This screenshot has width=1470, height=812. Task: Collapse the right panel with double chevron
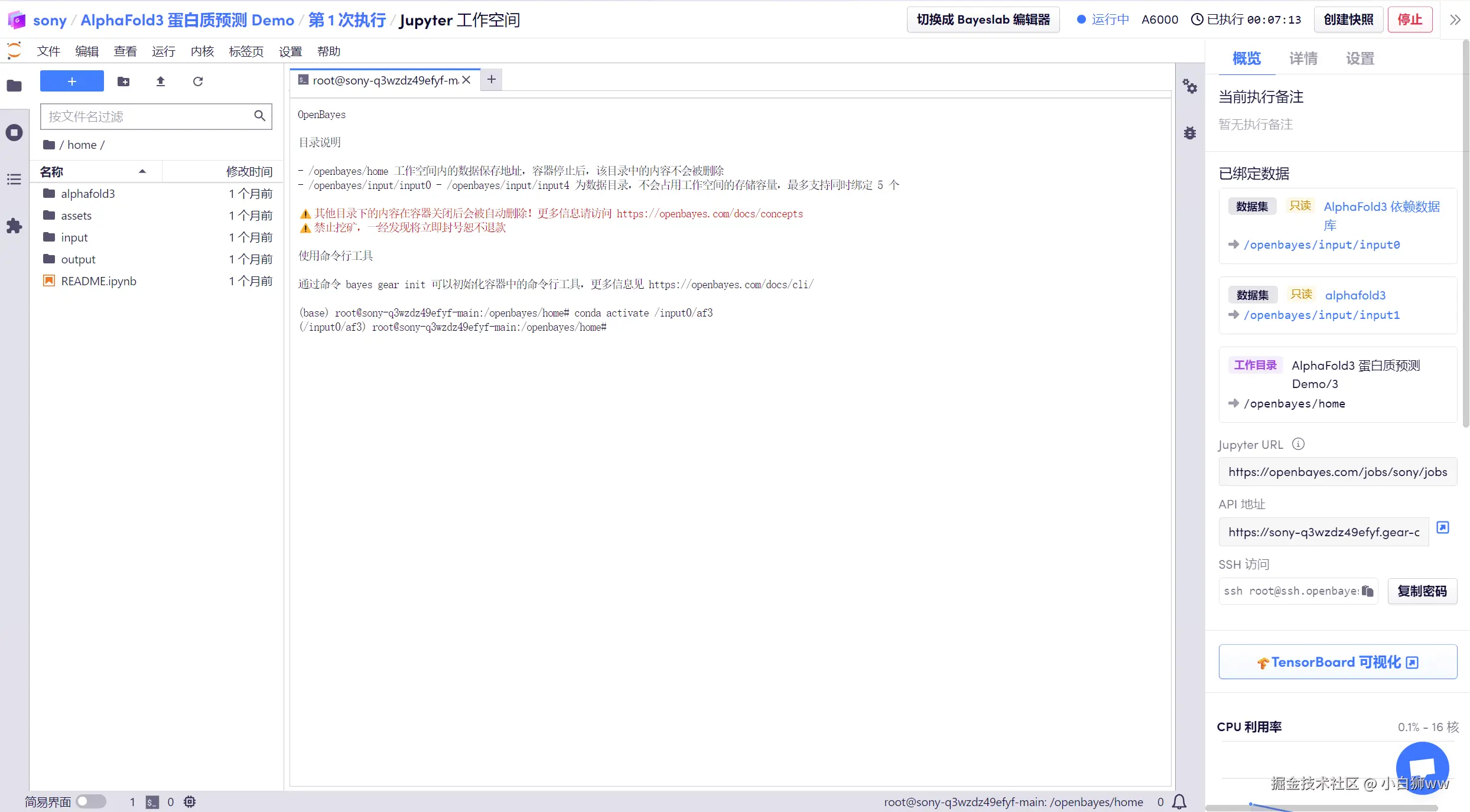click(x=1455, y=20)
